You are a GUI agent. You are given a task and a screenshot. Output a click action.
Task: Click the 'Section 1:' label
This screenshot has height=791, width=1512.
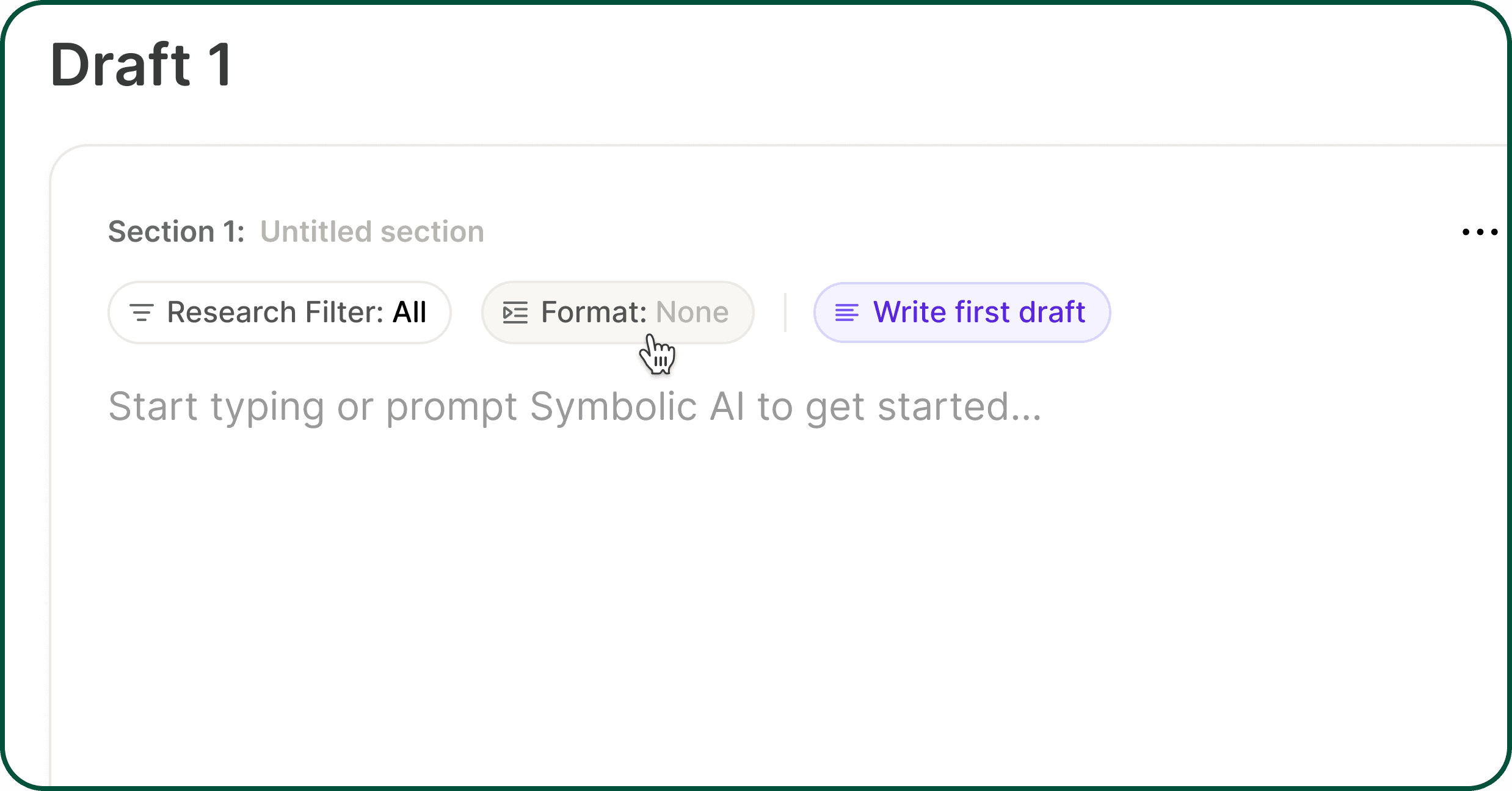click(x=176, y=232)
